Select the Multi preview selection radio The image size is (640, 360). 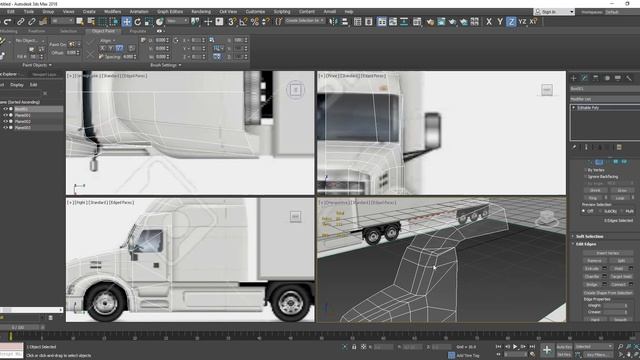click(x=622, y=211)
